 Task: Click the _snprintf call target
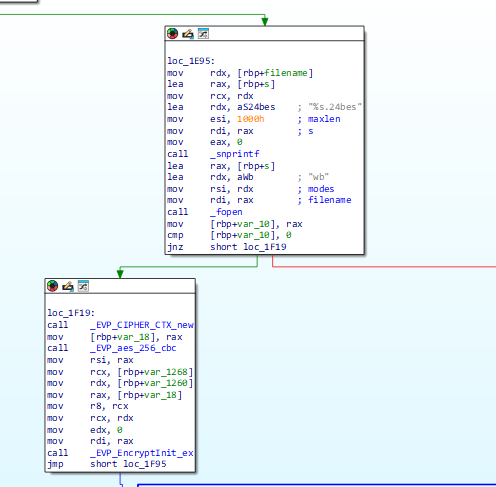235,154
